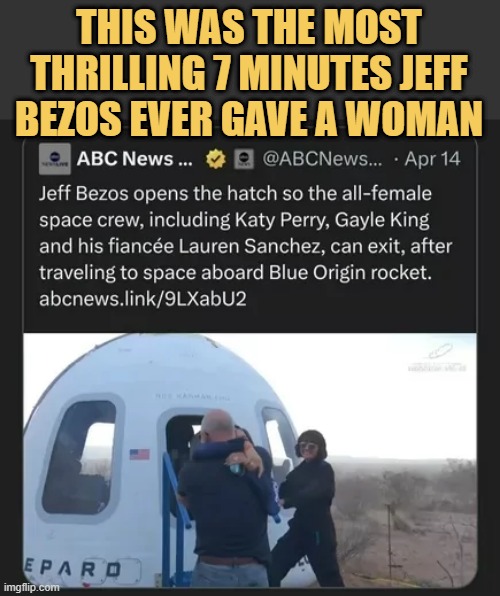Click the feather logo watermark in video

[x=443, y=350]
